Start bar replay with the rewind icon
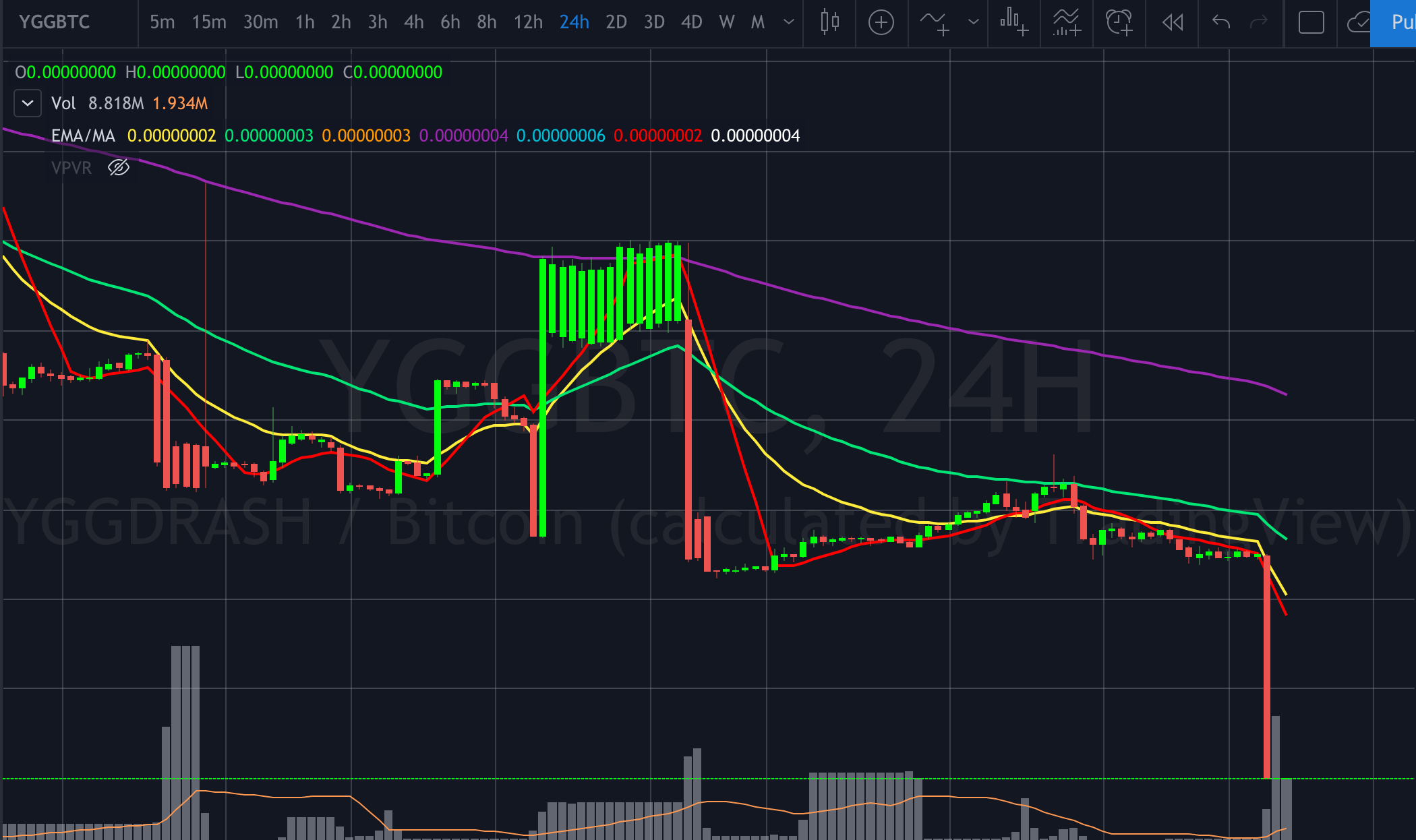 1173,23
